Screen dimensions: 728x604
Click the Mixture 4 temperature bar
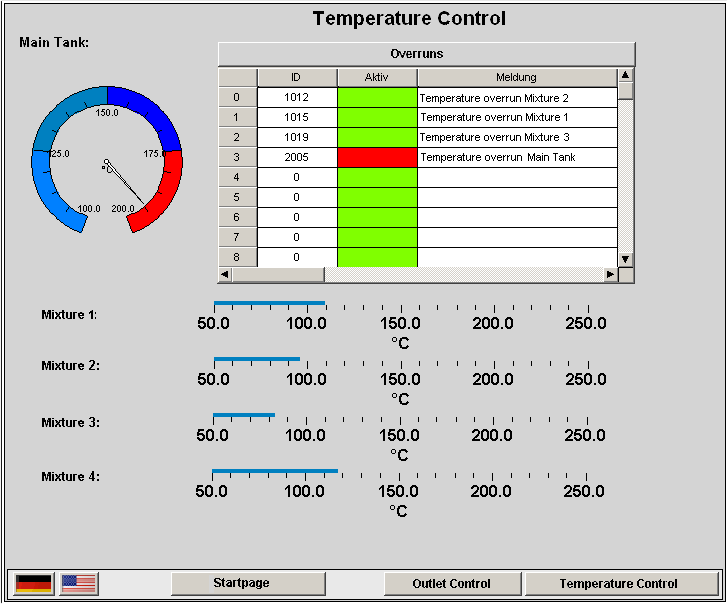pos(274,471)
